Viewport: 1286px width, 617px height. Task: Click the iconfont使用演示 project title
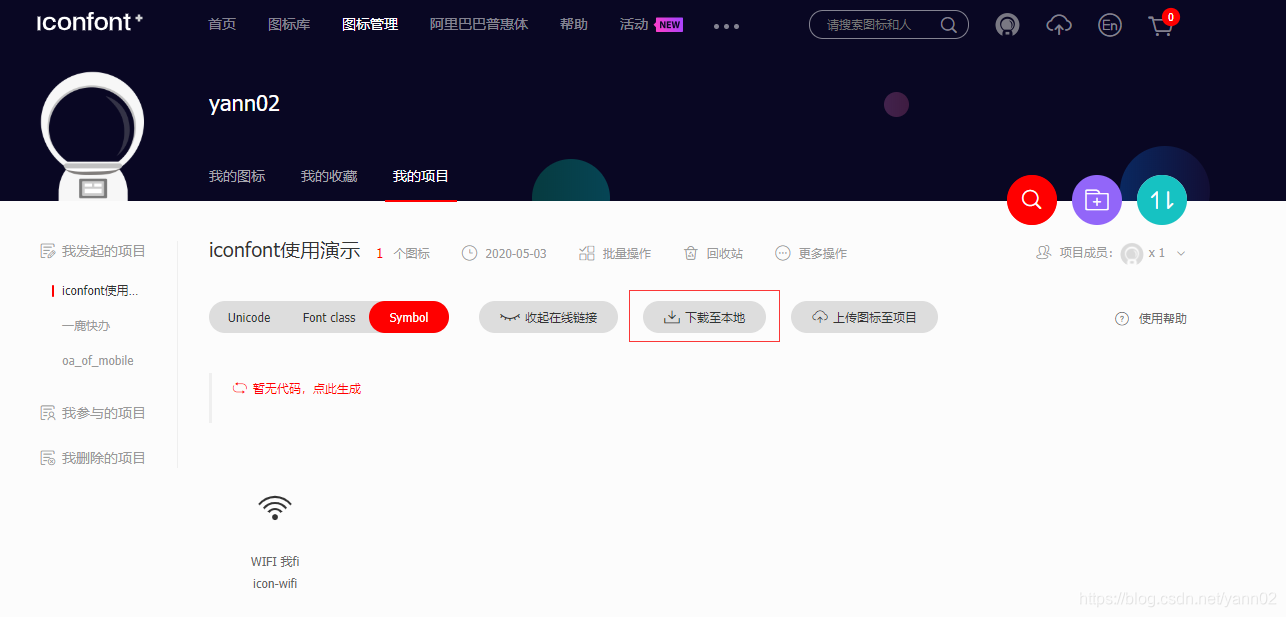pyautogui.click(x=284, y=251)
